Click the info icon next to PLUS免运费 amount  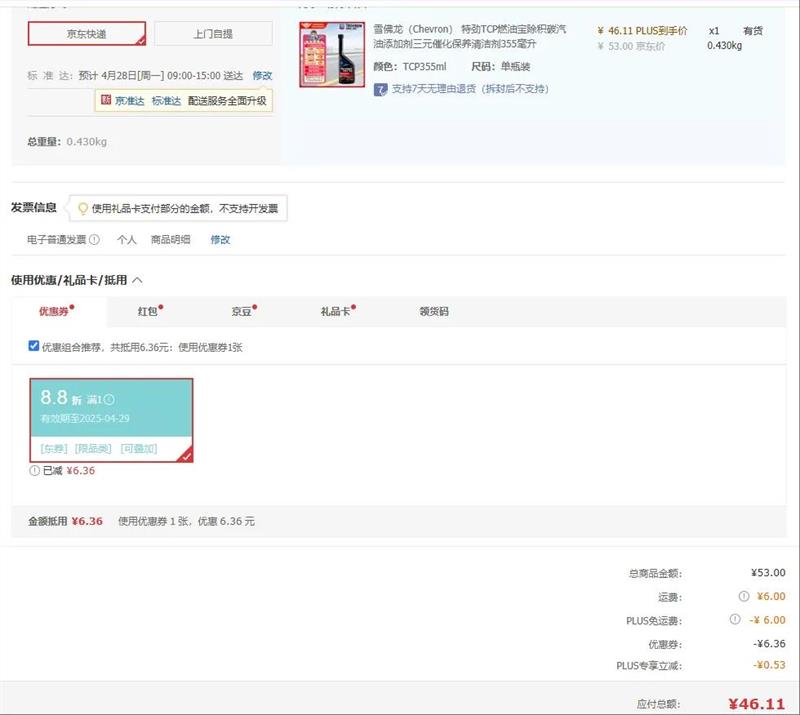pos(743,620)
